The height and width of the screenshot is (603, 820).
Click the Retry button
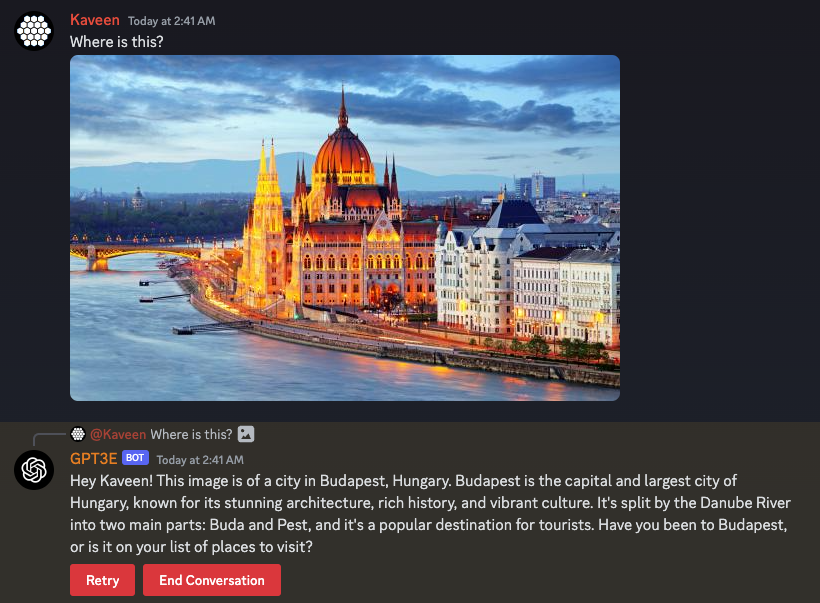(102, 580)
